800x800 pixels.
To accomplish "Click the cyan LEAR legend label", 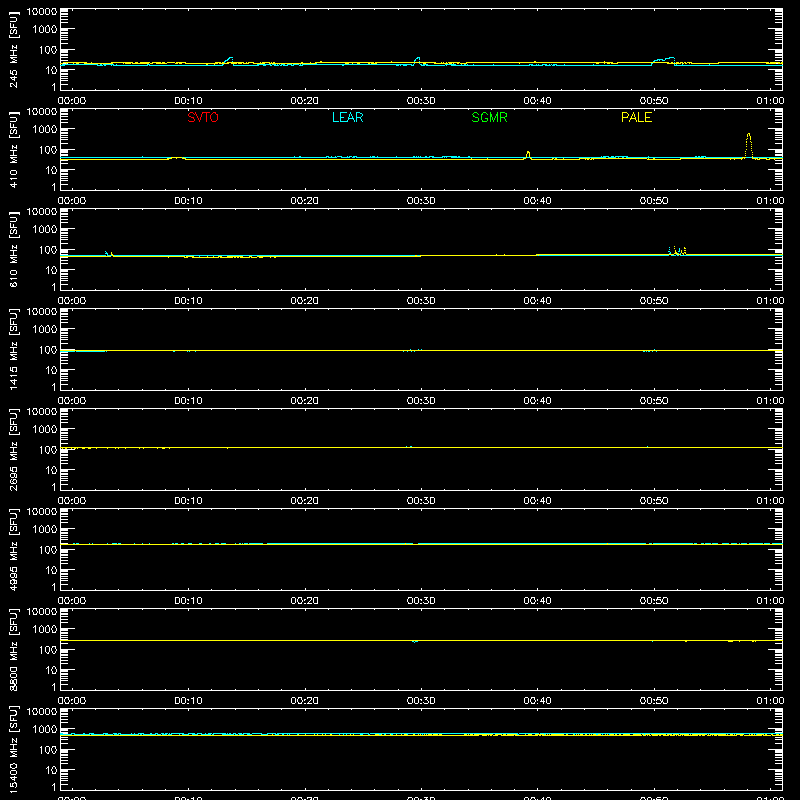I will click(x=347, y=117).
